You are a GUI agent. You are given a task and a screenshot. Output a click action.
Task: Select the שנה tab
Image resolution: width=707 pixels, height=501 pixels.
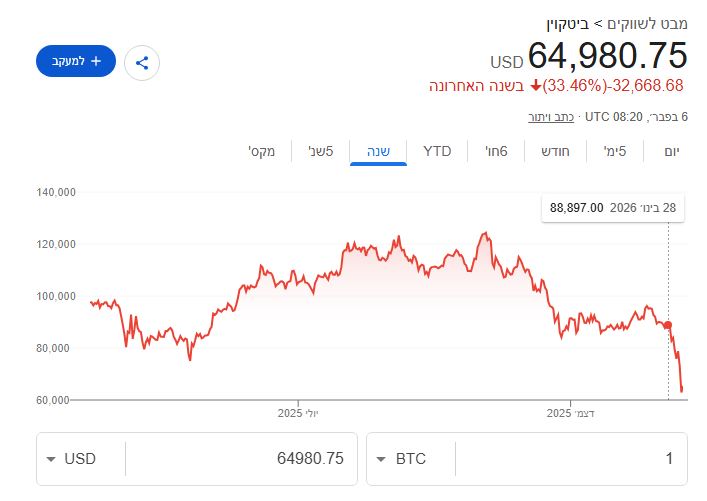point(378,151)
